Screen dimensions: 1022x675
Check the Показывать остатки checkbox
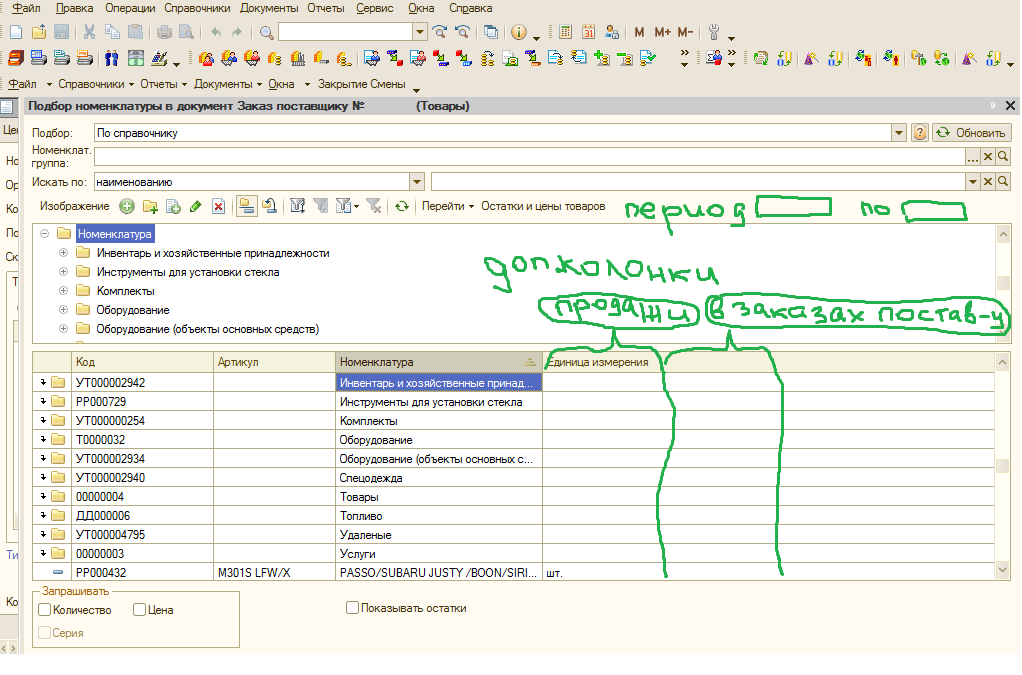[352, 608]
